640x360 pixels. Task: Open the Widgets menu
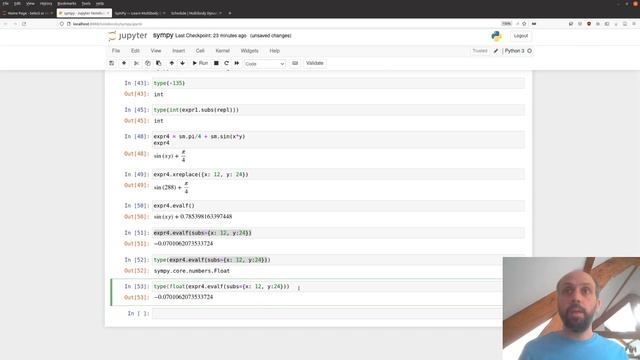[x=249, y=51]
